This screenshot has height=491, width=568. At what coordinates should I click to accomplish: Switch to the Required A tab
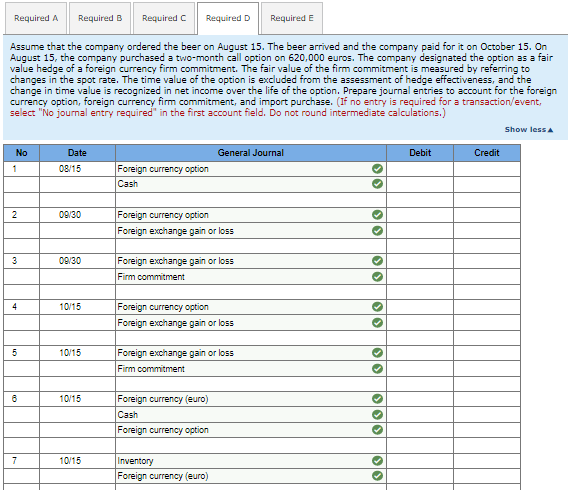(x=36, y=18)
